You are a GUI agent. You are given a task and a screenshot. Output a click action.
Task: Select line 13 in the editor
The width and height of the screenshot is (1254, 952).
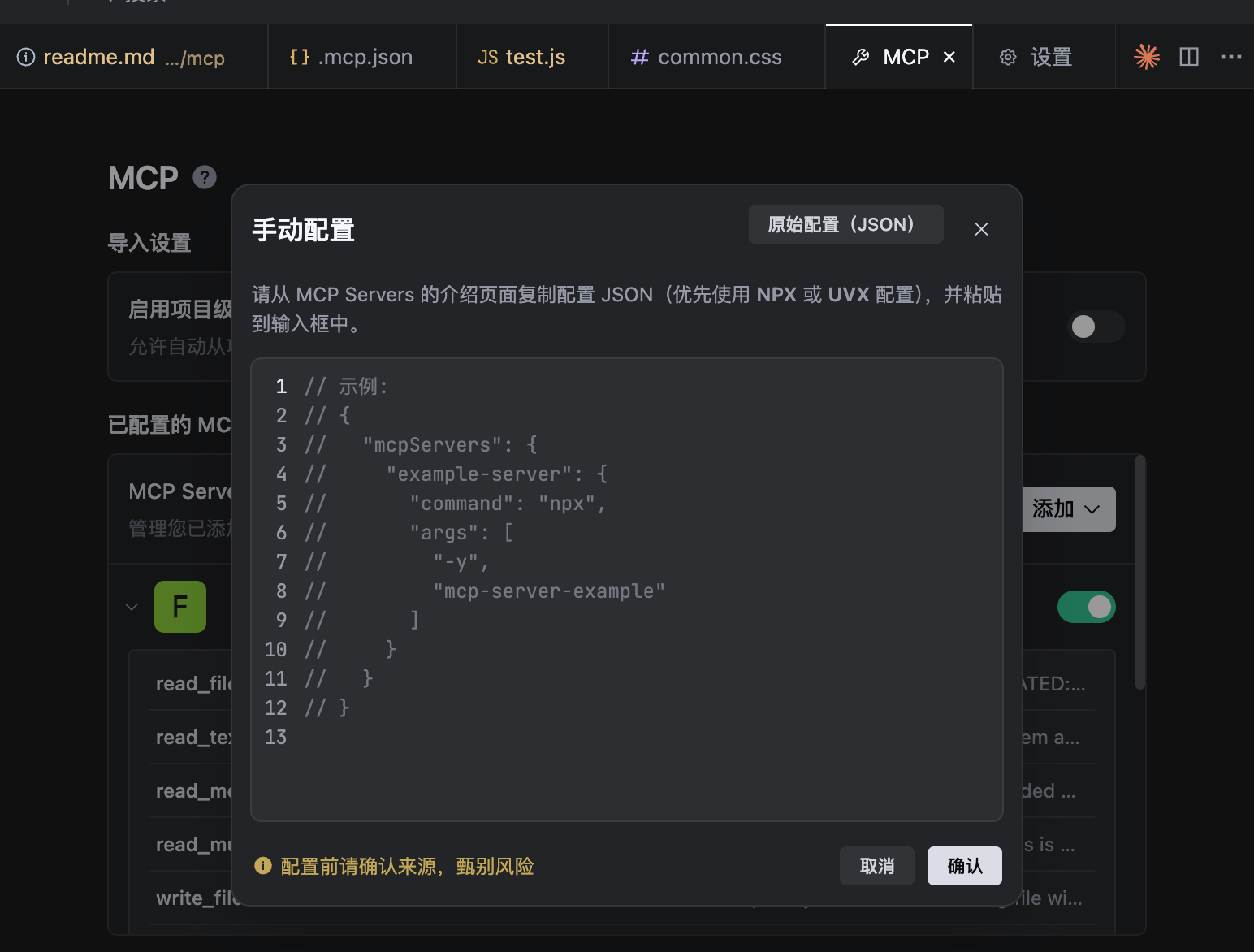[276, 737]
